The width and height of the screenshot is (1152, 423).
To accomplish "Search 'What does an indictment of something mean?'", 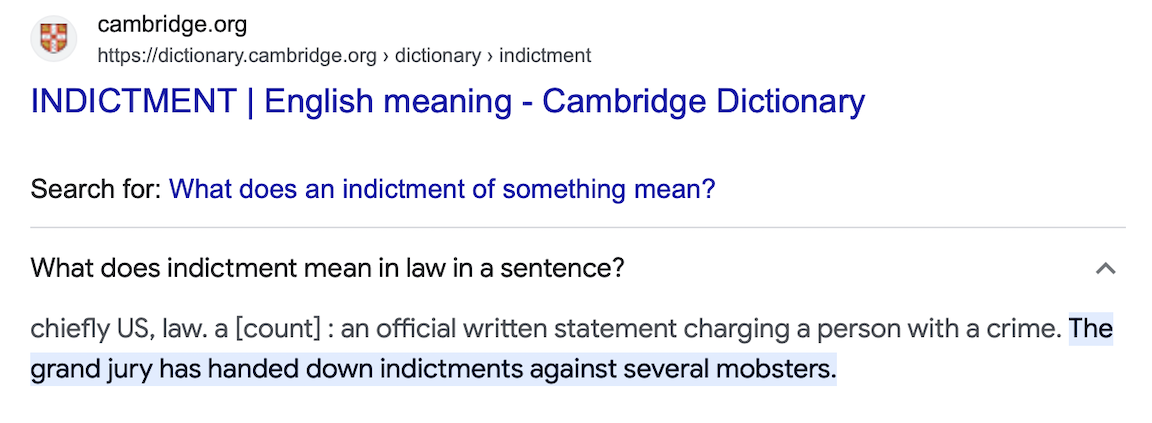I will click(x=442, y=189).
